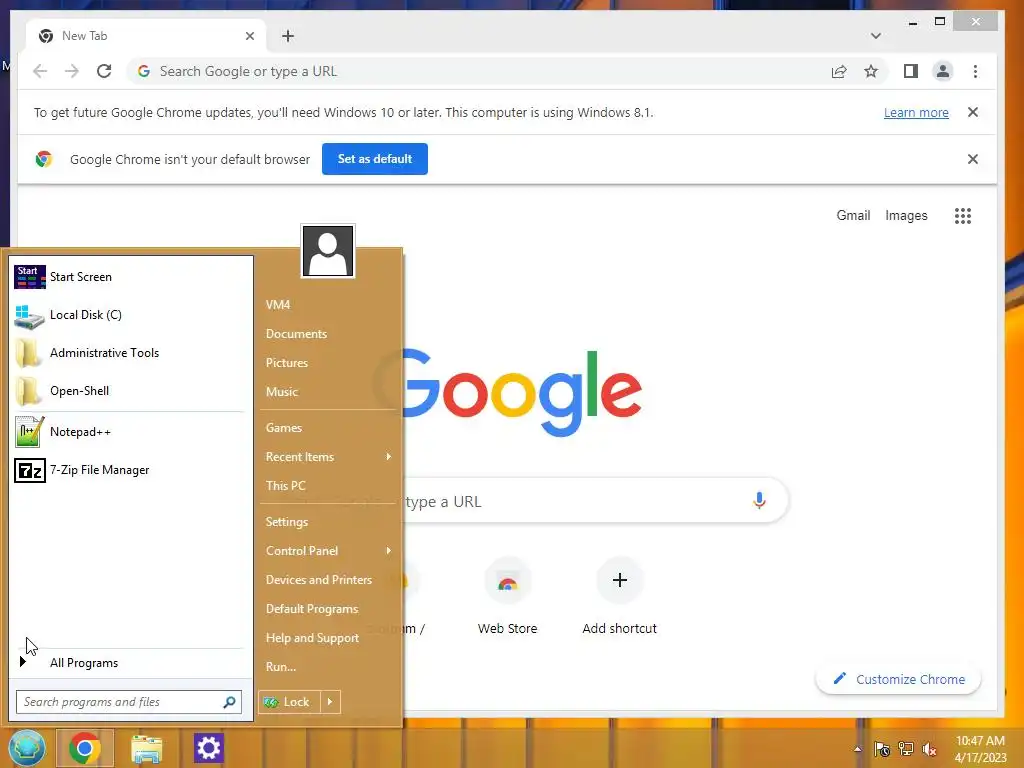
Task: Click the Chrome forward arrow
Action: coord(72,71)
